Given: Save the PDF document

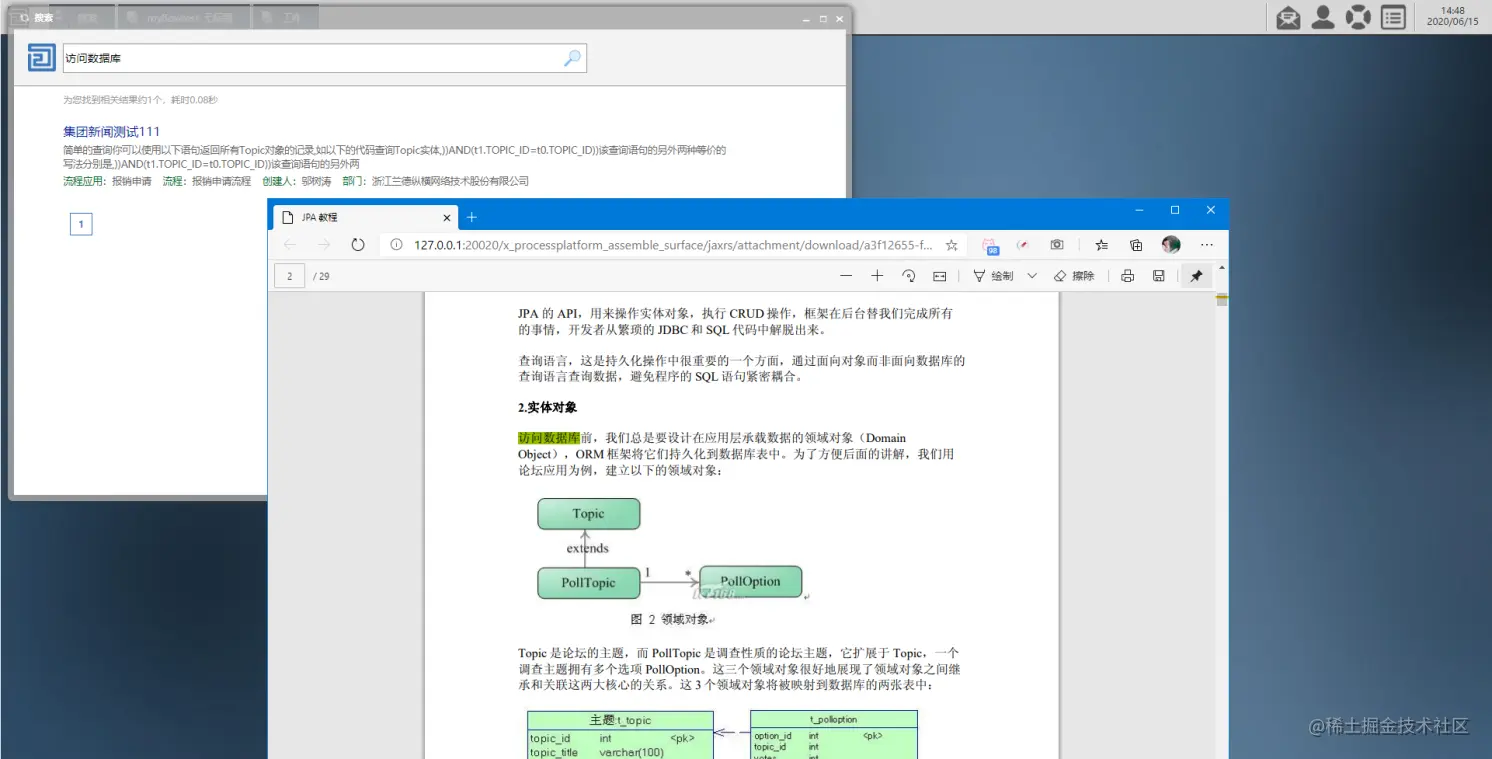Looking at the screenshot, I should 1158,275.
